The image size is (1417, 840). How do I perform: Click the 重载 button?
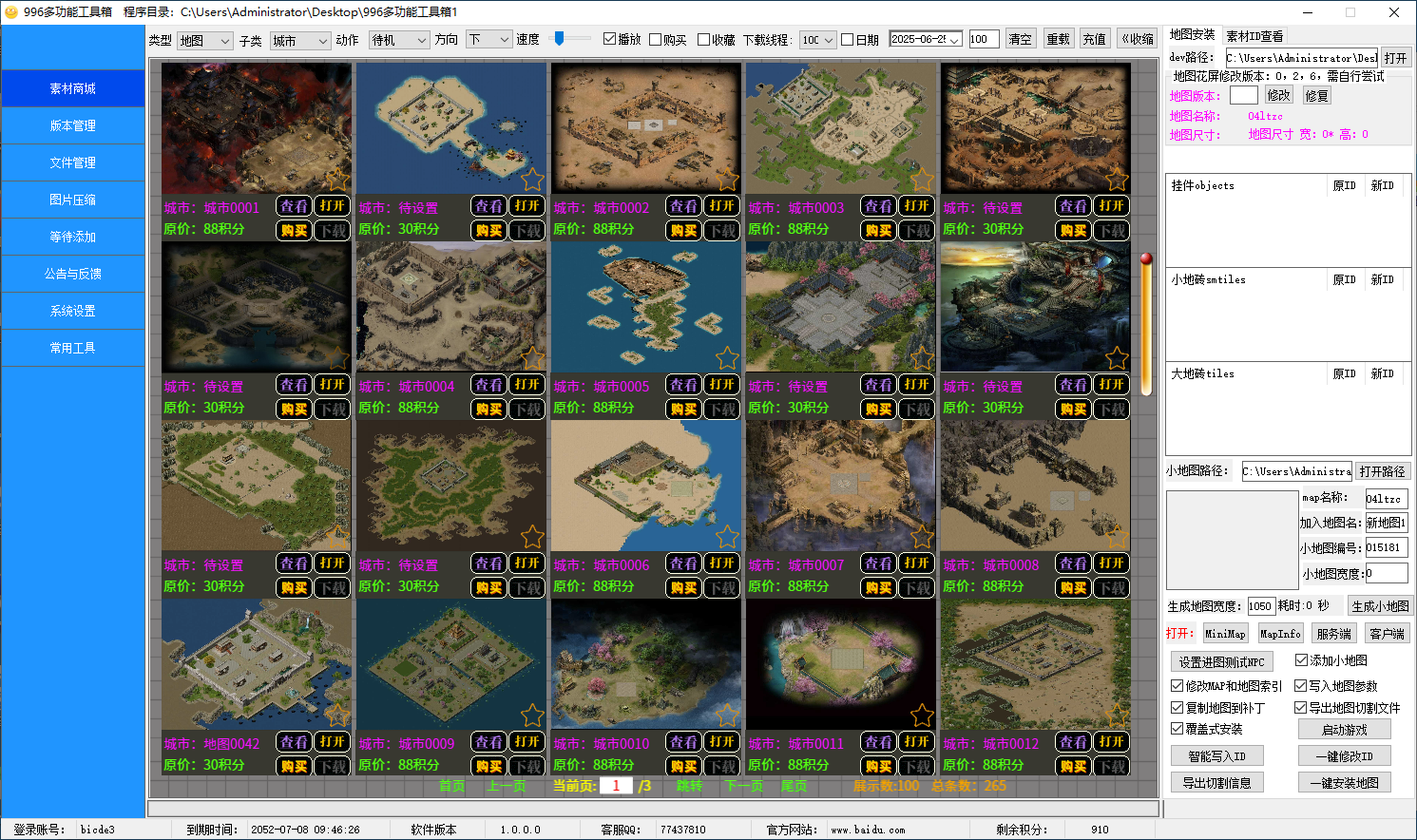1058,39
